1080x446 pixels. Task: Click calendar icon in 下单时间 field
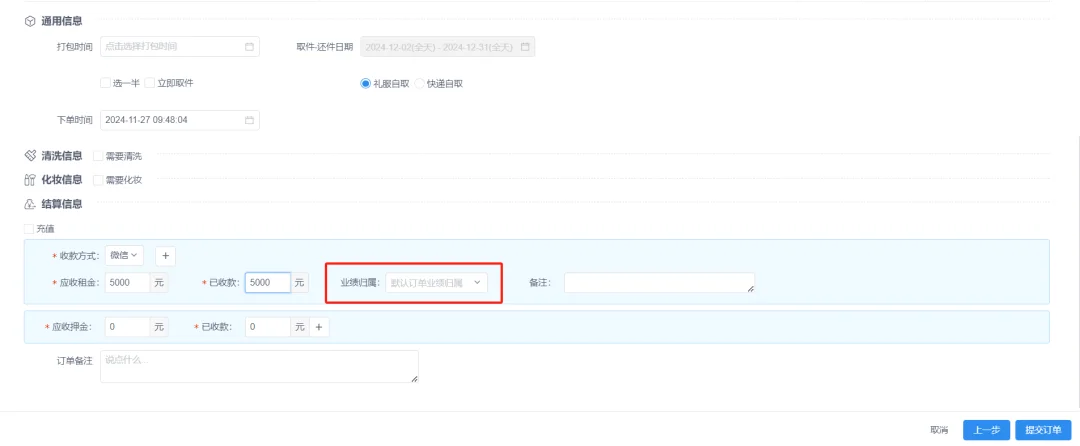click(x=249, y=120)
